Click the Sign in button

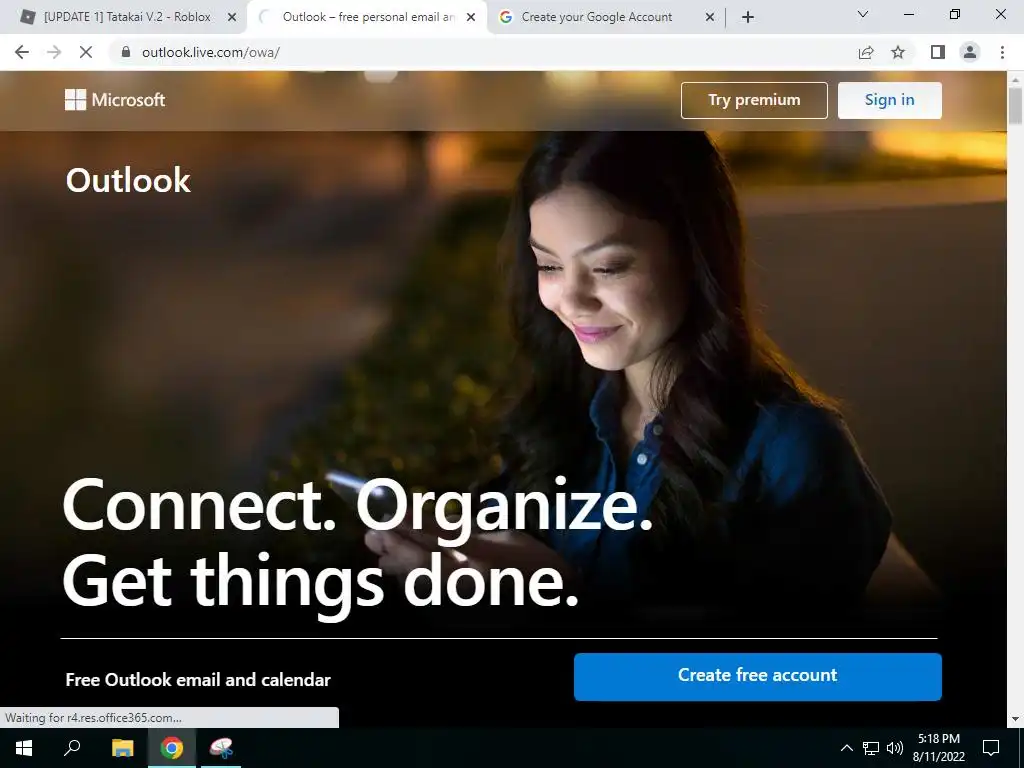[889, 100]
